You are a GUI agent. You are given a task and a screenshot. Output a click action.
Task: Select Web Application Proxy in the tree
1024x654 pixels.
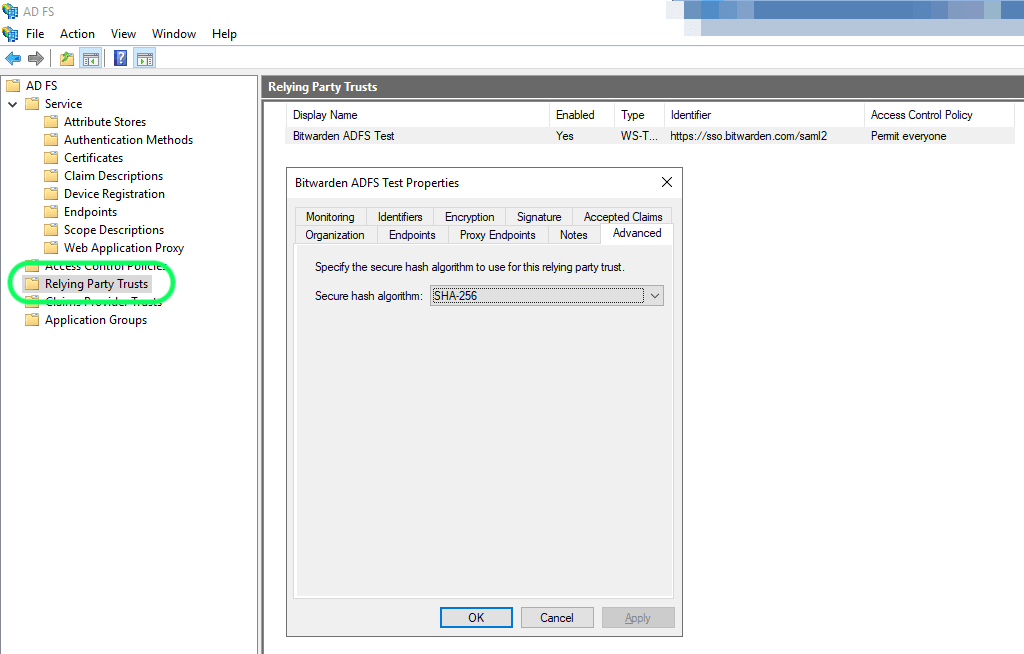tap(124, 248)
